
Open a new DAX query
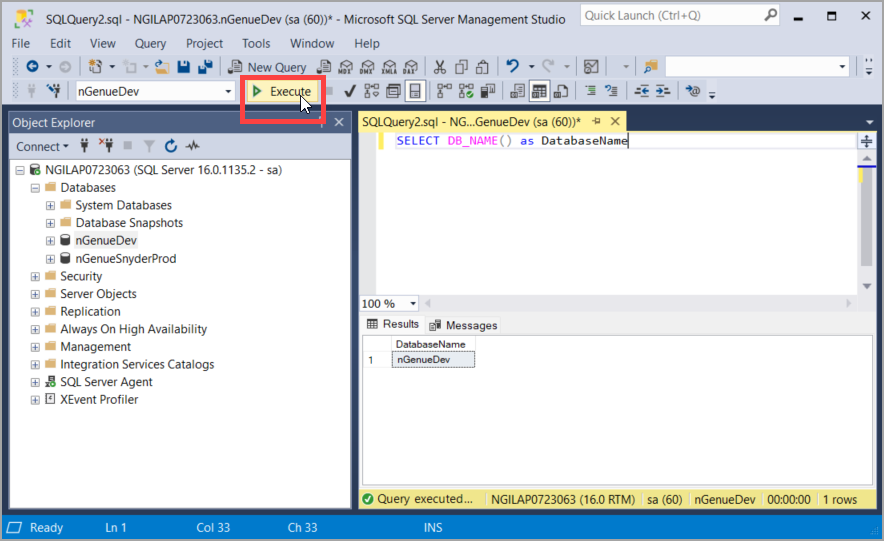tap(411, 67)
